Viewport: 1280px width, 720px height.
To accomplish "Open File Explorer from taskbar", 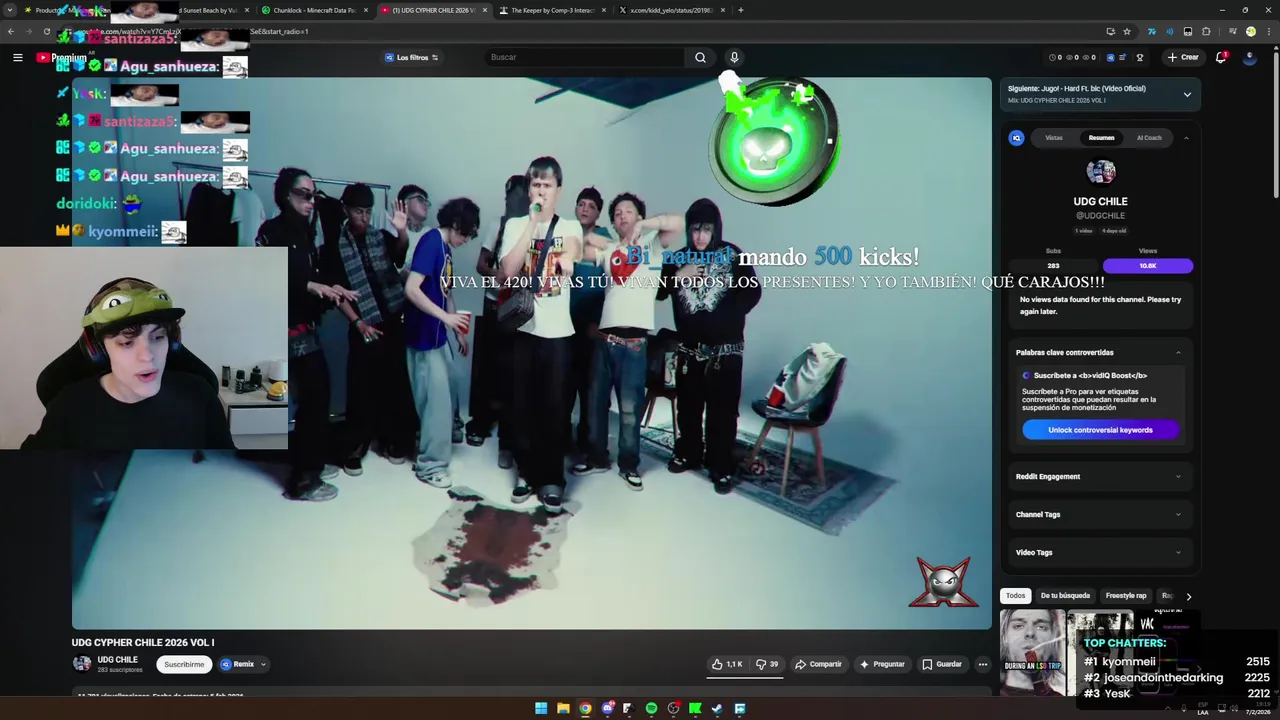I will [x=563, y=708].
